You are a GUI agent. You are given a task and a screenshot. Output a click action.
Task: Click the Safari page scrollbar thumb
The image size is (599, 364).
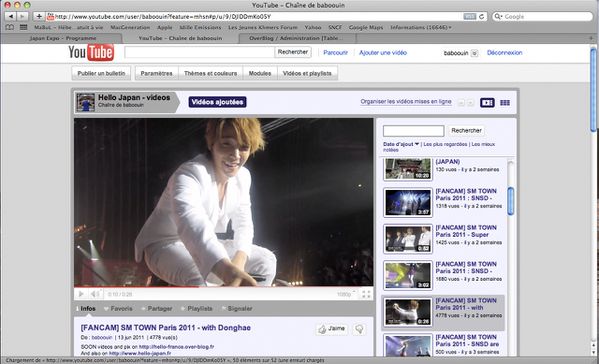[x=593, y=90]
